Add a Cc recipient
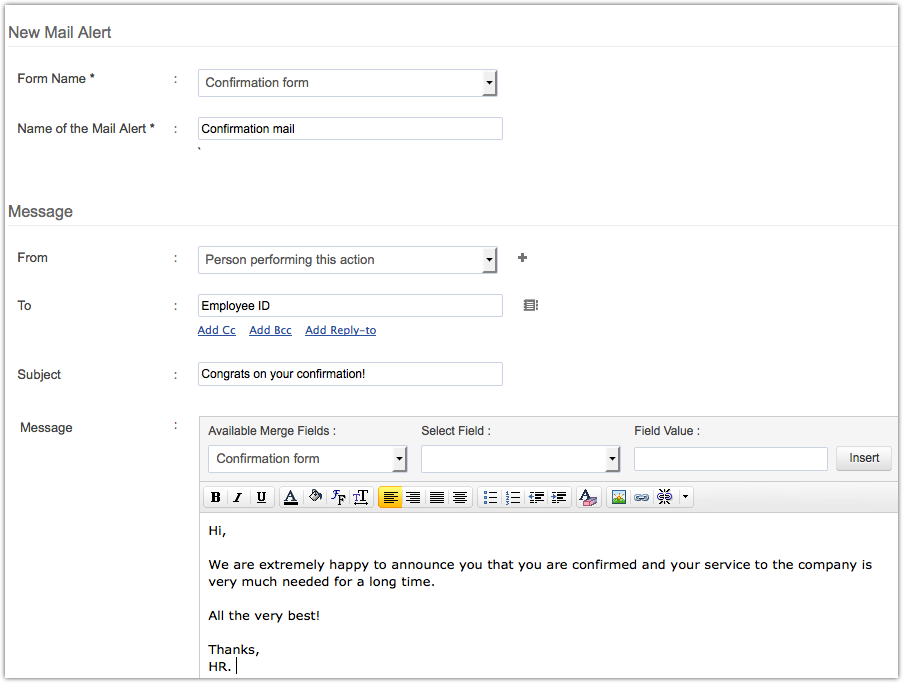Image resolution: width=903 pixels, height=683 pixels. click(216, 330)
